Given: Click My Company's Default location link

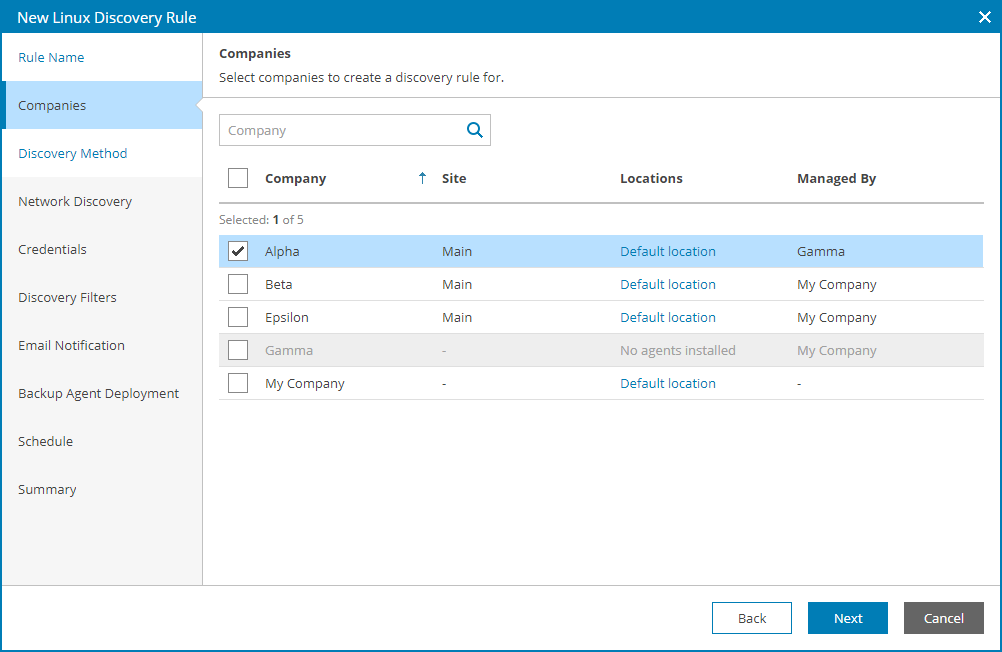Looking at the screenshot, I should coord(667,383).
